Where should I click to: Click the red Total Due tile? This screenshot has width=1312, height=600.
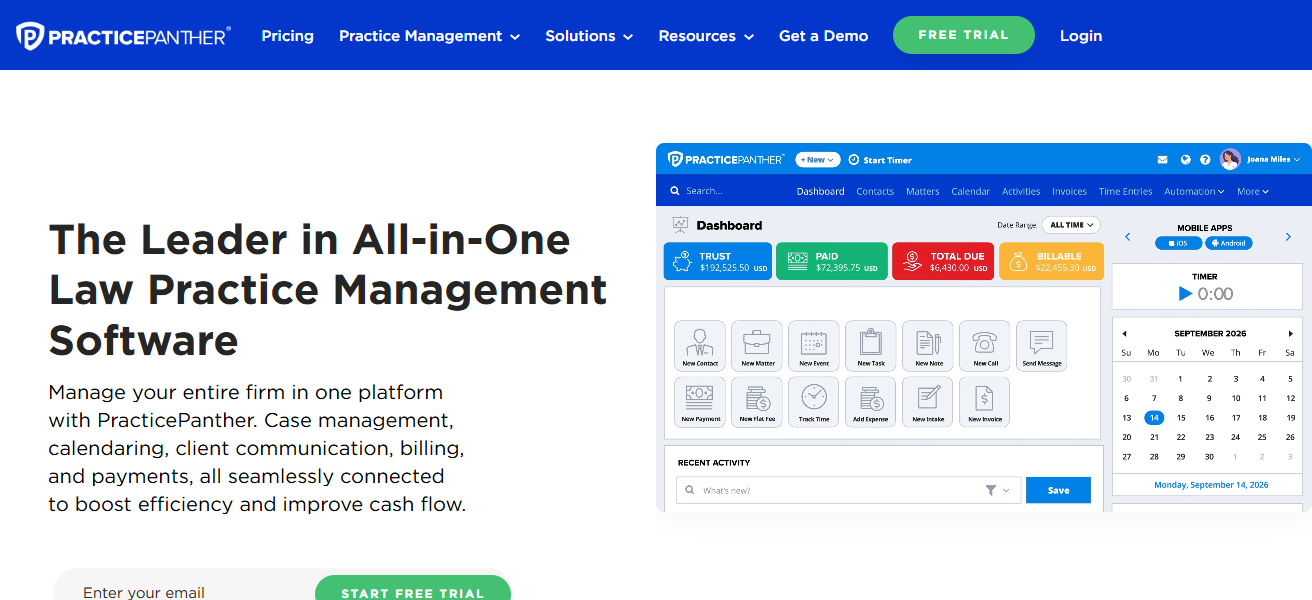941,261
